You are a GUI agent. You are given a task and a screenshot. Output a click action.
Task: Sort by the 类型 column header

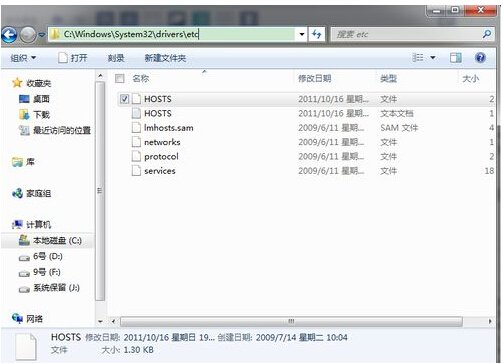[x=389, y=79]
